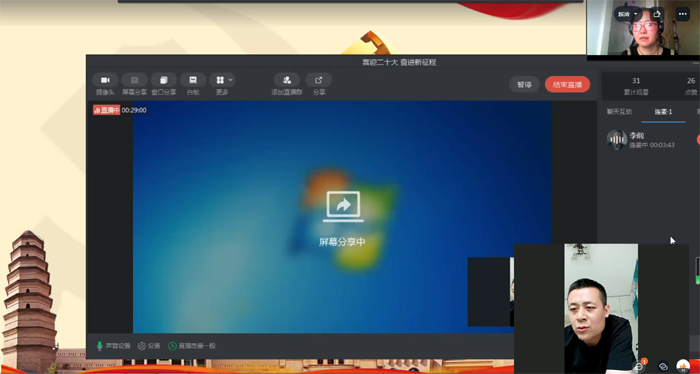Click the red 结束直播 end live button

point(567,84)
